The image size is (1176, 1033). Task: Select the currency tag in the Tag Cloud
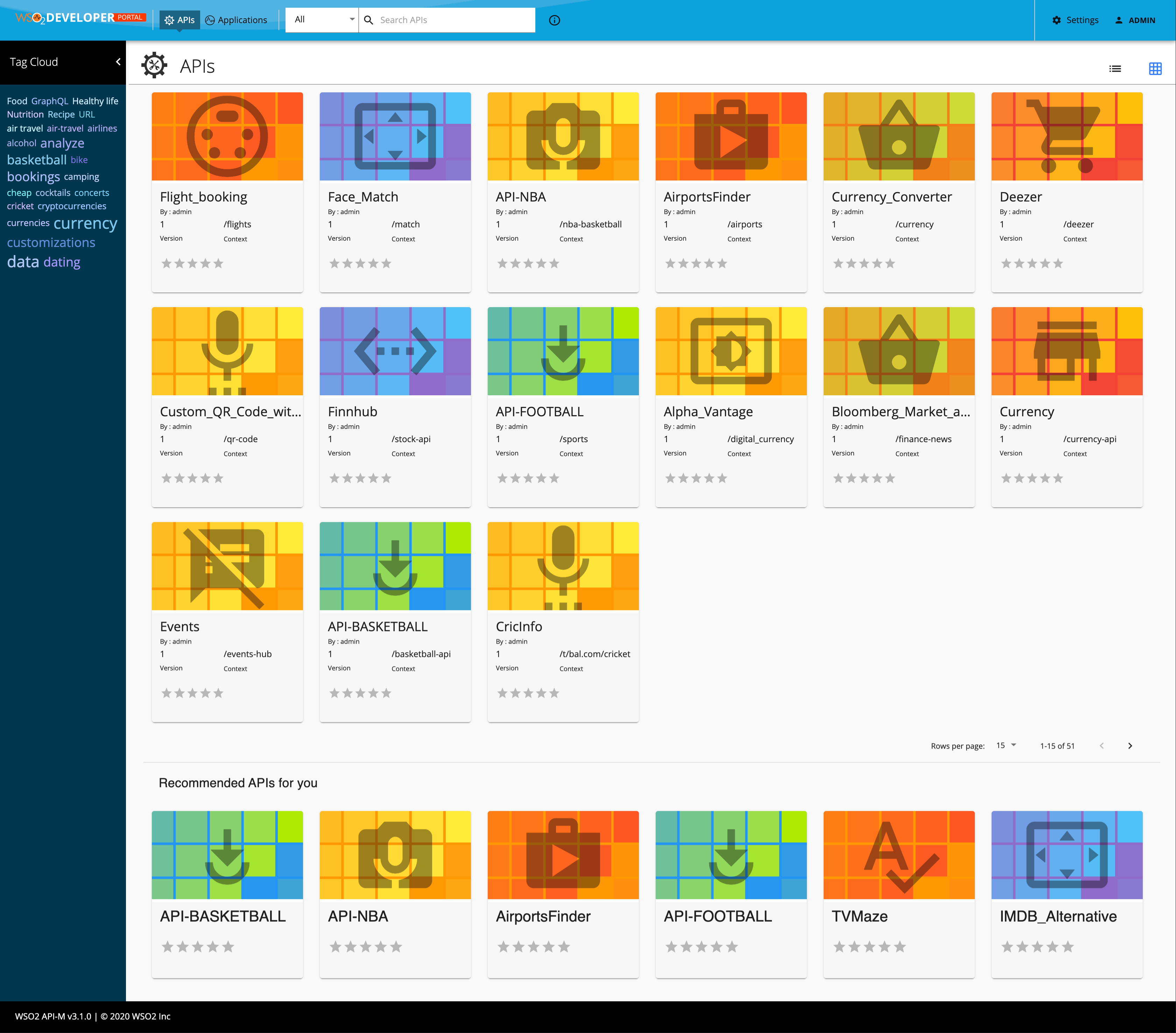86,223
